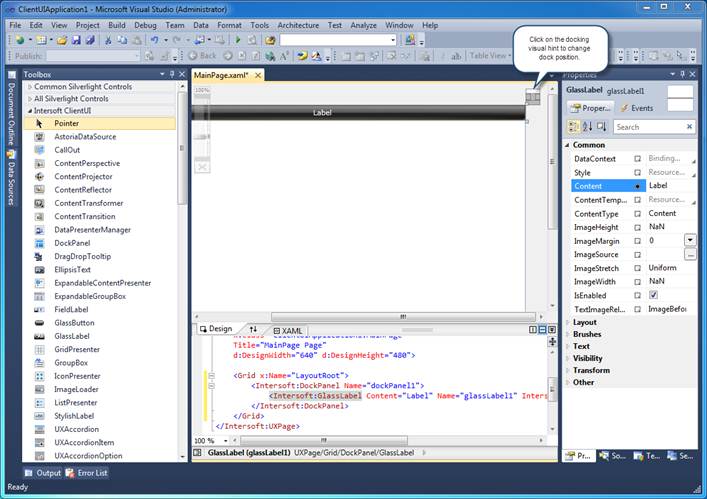This screenshot has height=499, width=707.
Task: Click the ImageSource property marker square
Action: click(638, 255)
